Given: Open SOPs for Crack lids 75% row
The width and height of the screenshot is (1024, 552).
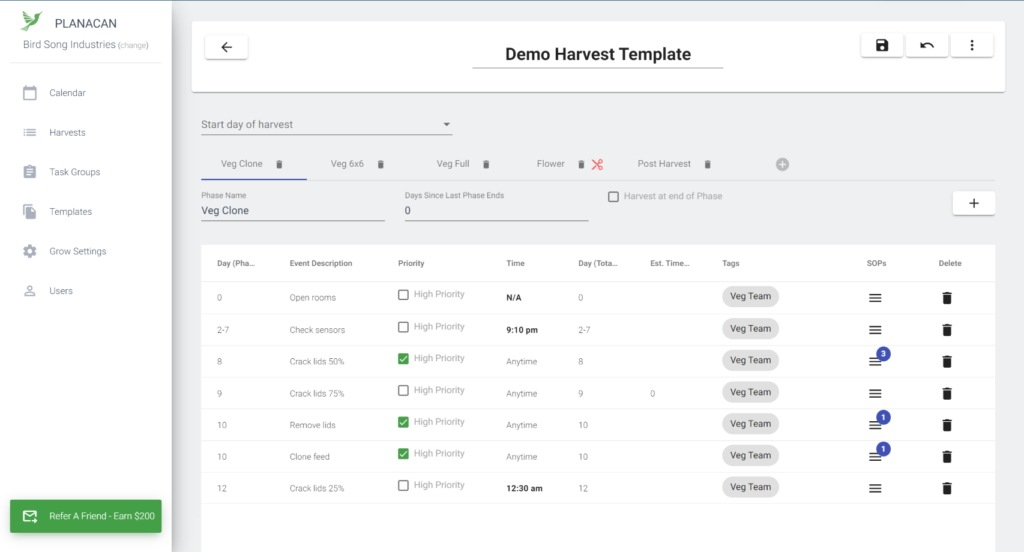Looking at the screenshot, I should coord(875,393).
